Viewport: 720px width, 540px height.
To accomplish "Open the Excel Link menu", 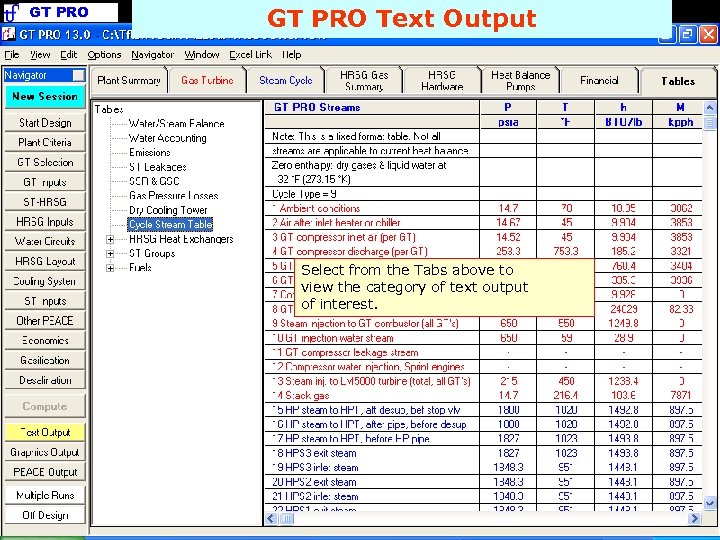I will 251,55.
